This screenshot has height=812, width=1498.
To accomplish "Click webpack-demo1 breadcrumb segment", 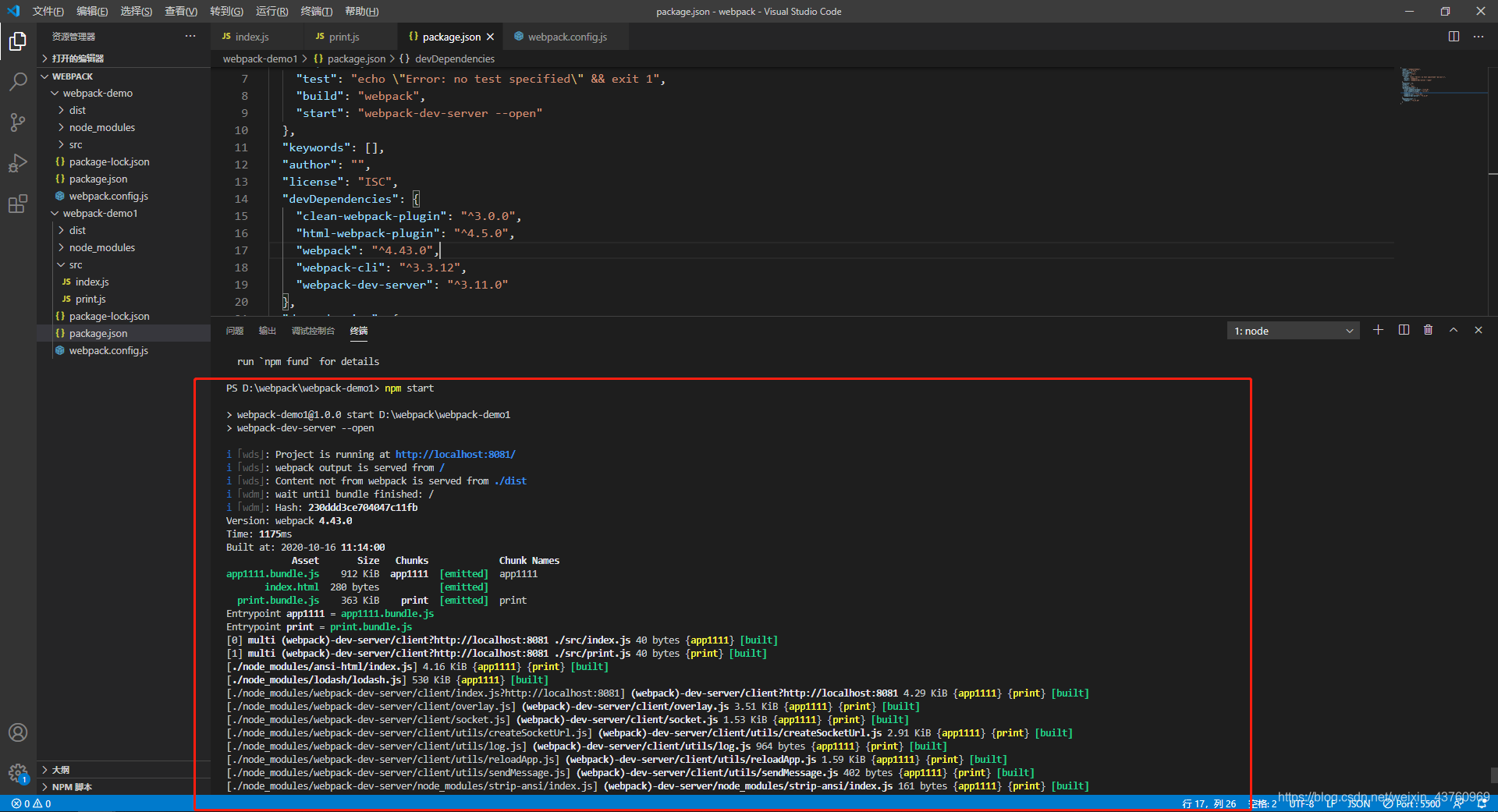I will 260,59.
